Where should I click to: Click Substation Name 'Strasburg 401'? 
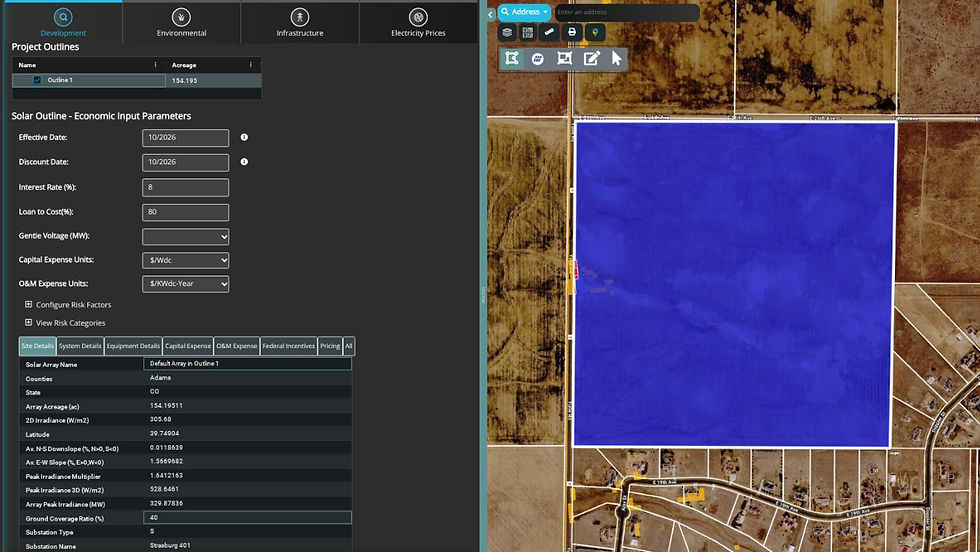[x=170, y=546]
